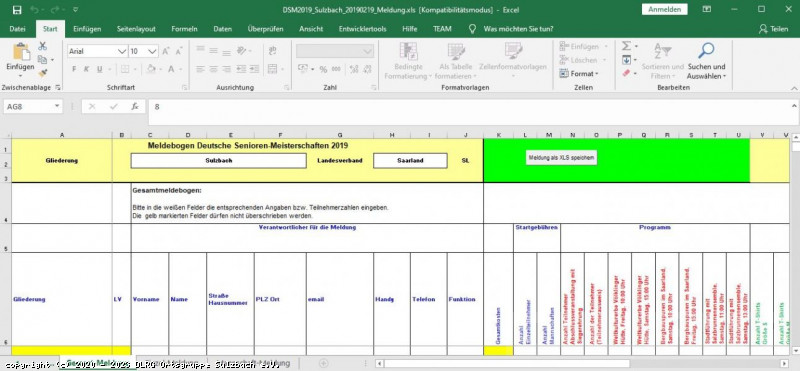
Task: Click the Orientation text rotation icon
Action: (241, 50)
